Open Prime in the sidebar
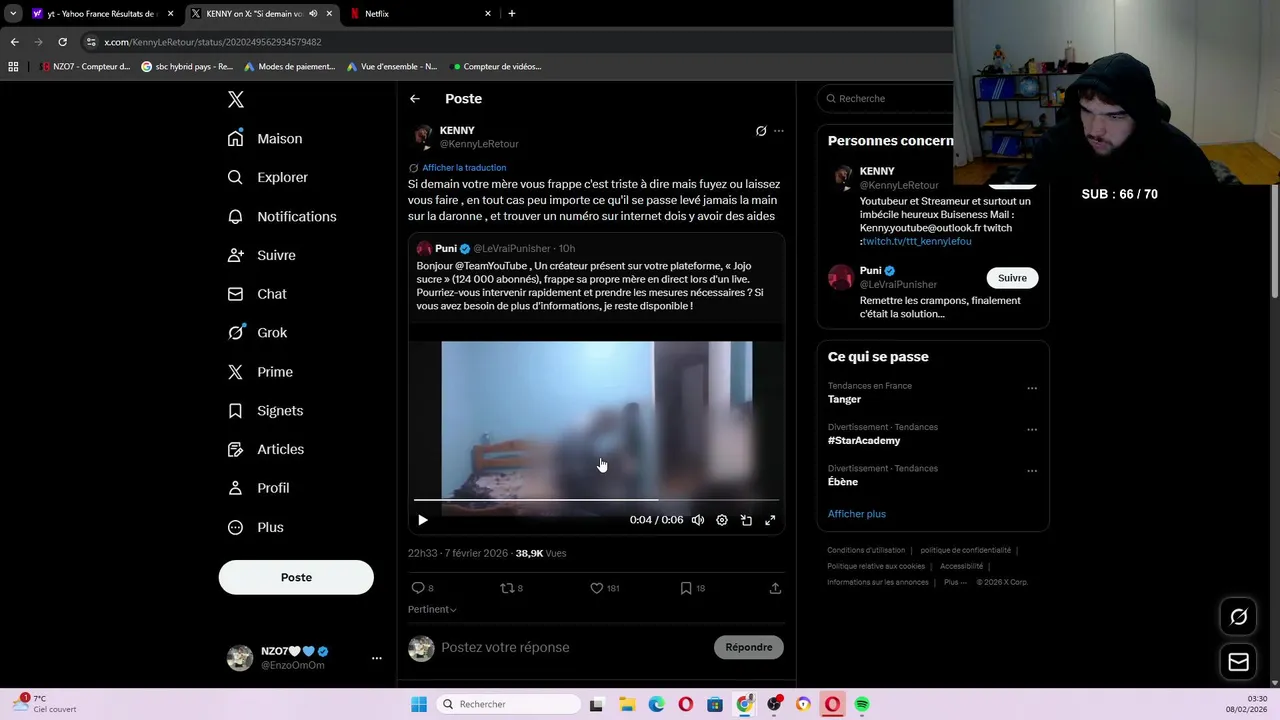Image resolution: width=1280 pixels, height=720 pixels. (260, 372)
